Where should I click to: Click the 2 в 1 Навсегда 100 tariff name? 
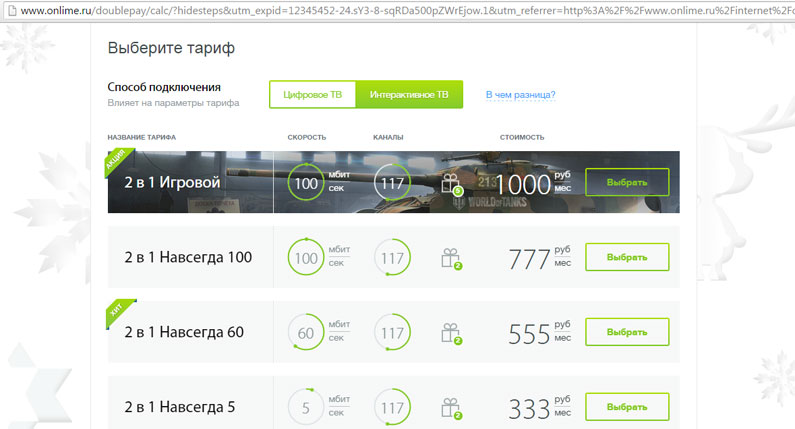[x=188, y=257]
